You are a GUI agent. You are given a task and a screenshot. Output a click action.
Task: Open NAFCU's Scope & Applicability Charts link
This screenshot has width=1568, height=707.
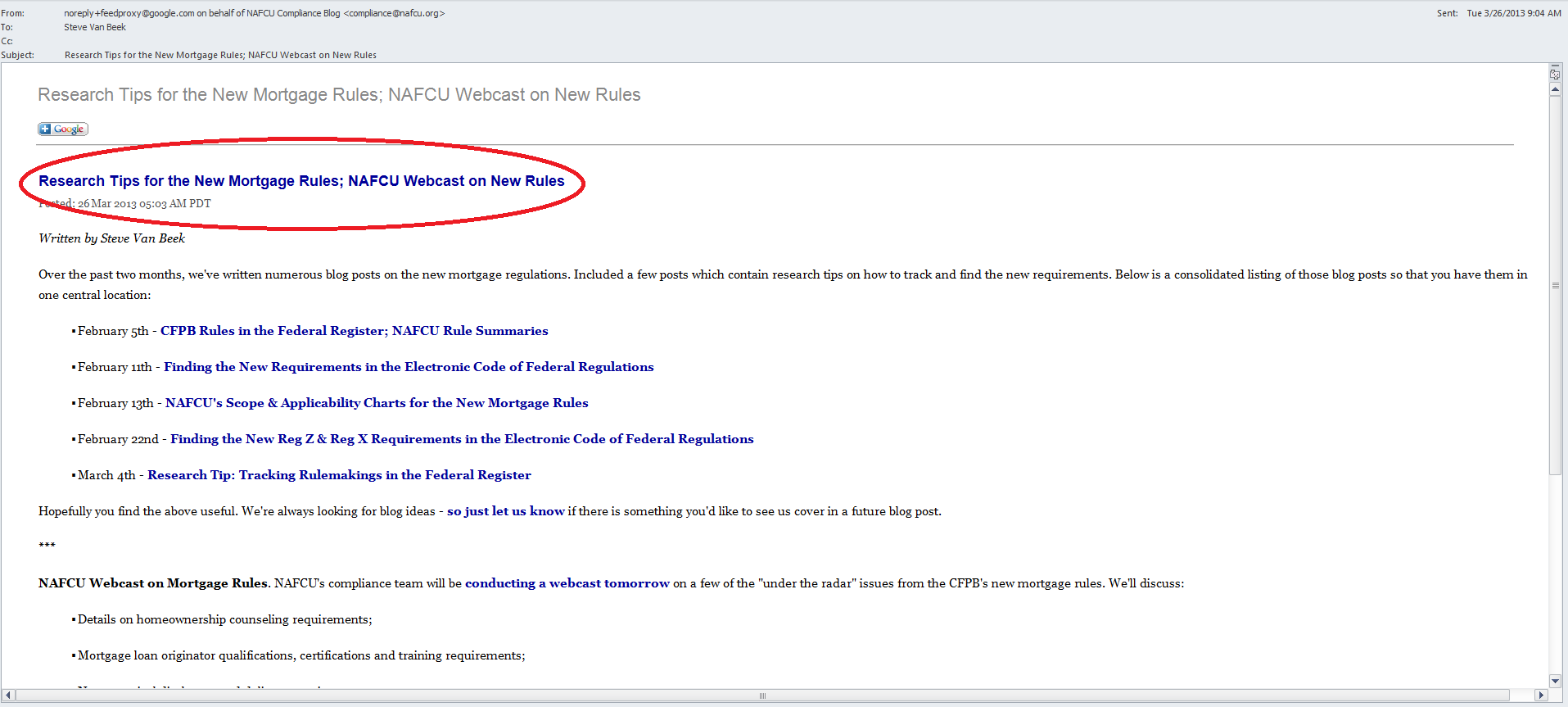377,403
